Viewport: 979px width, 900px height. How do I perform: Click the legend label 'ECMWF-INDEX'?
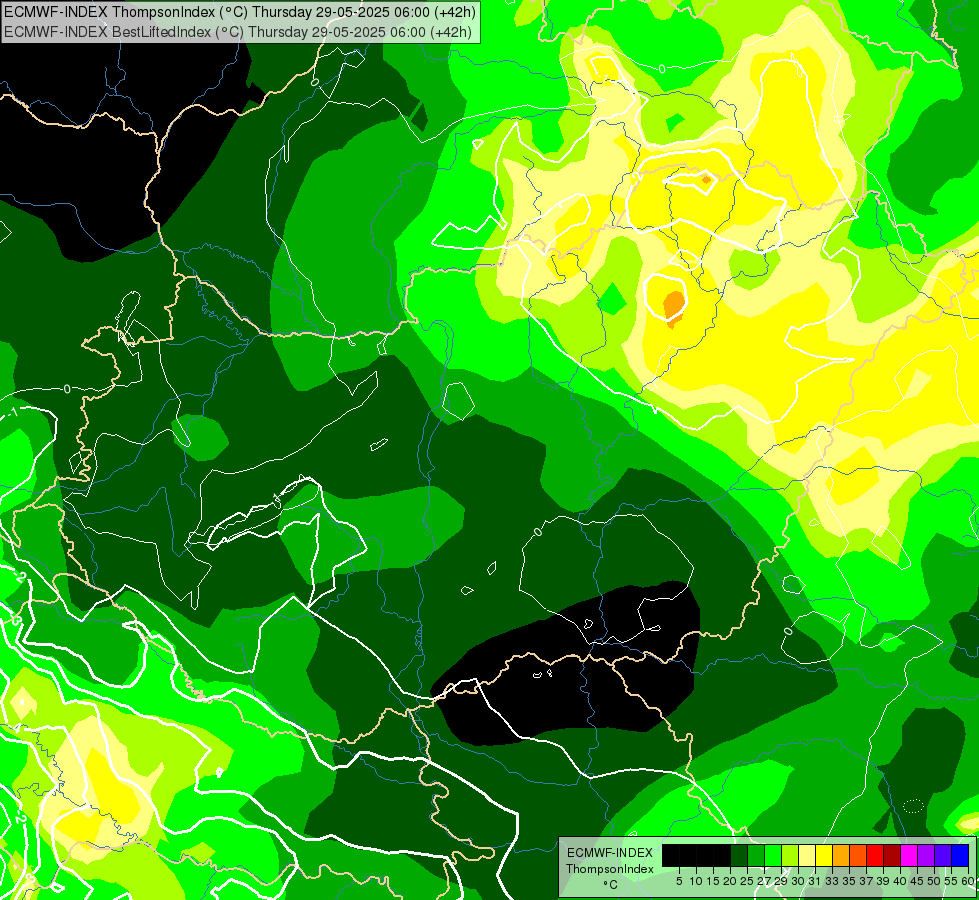[610, 853]
